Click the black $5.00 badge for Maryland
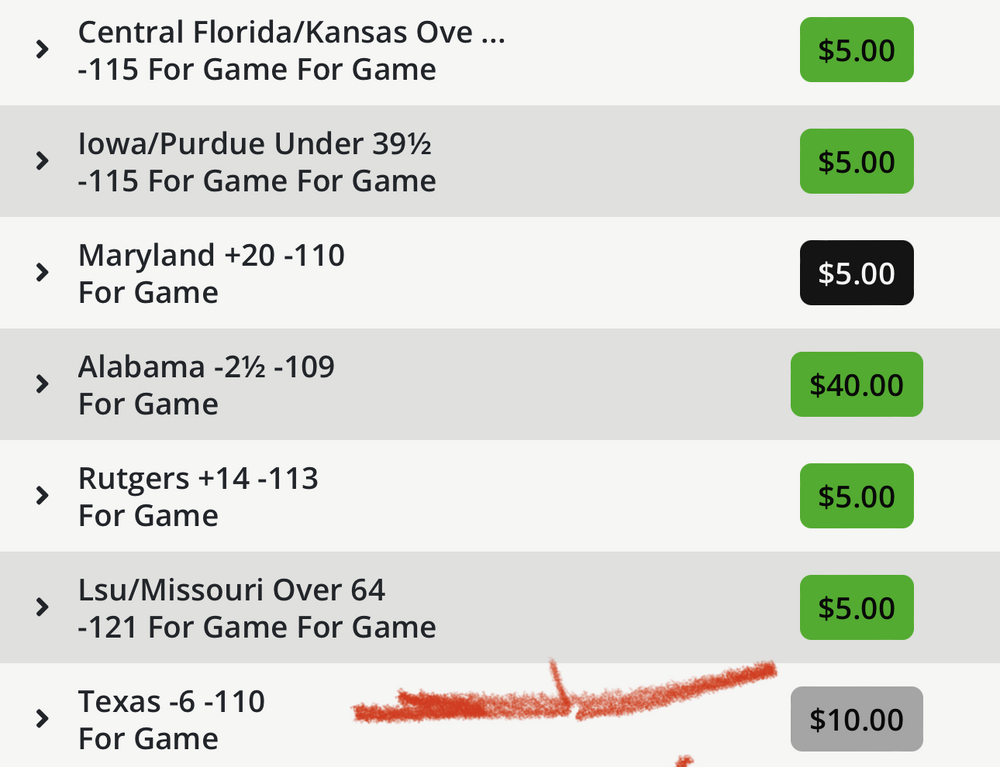 [x=856, y=273]
